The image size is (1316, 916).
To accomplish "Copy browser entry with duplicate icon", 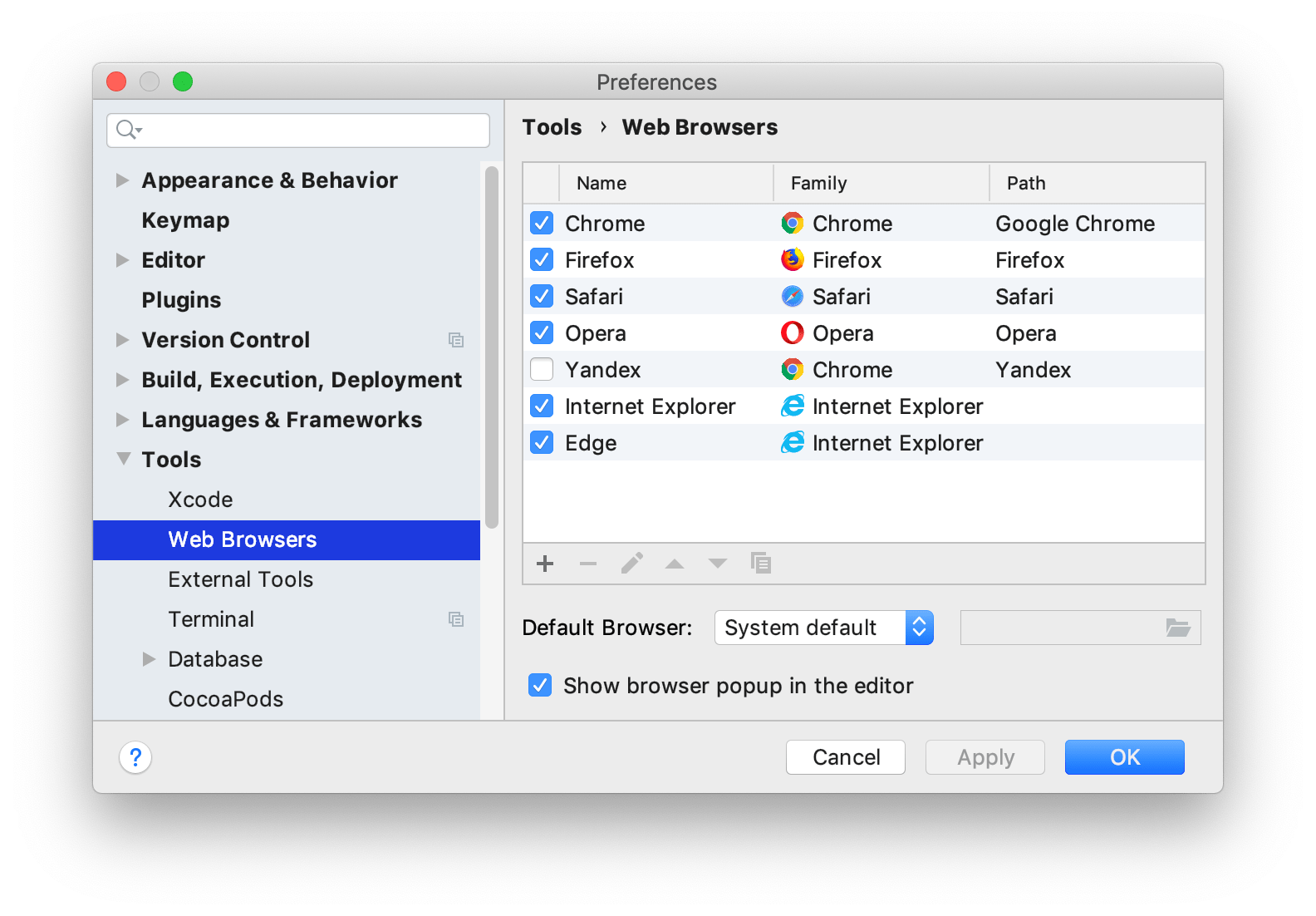I will 761,563.
